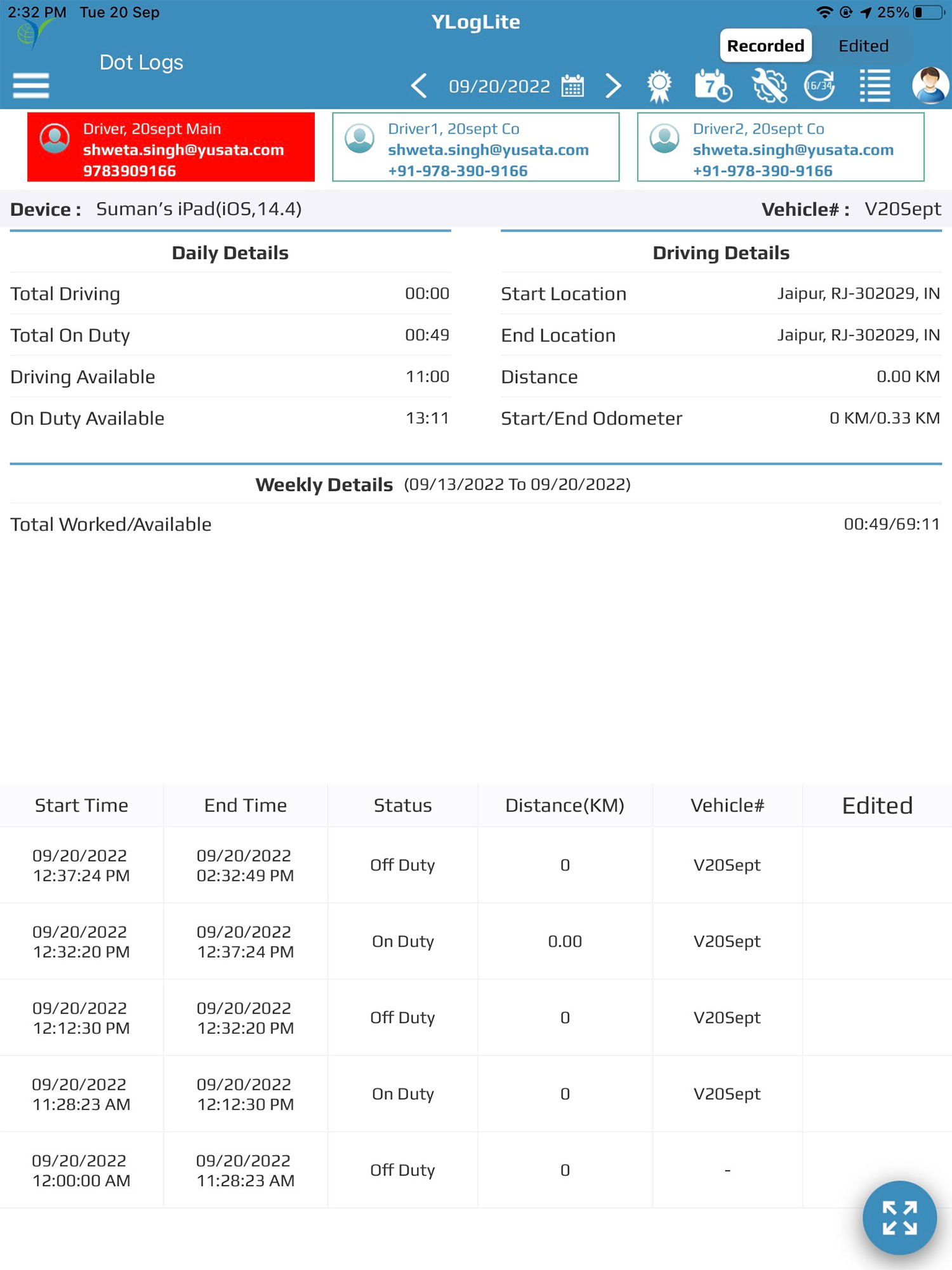Open the 7-day calendar clock icon
The height and width of the screenshot is (1270, 952).
pos(713,86)
